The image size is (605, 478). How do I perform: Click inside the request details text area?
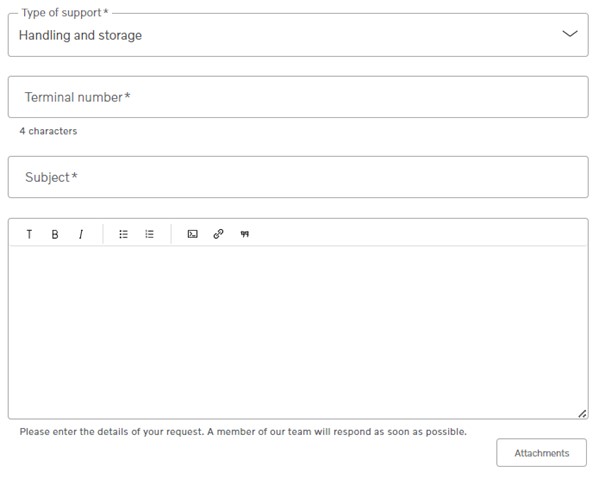(298, 333)
